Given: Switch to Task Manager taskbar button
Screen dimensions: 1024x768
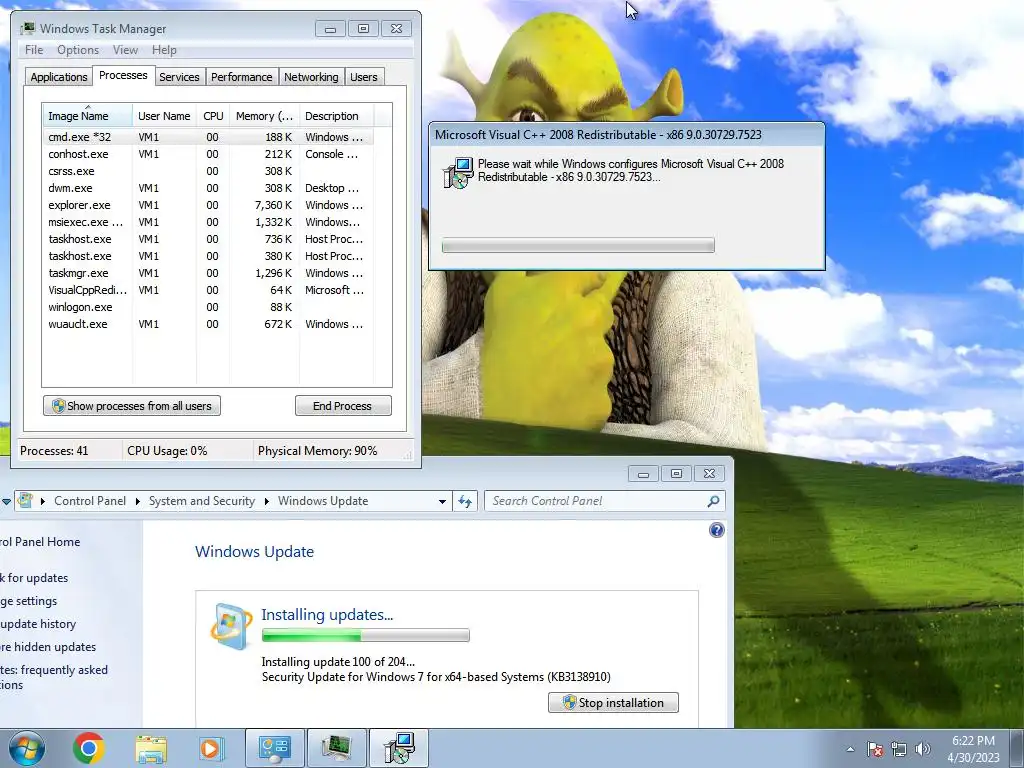Looking at the screenshot, I should [337, 748].
